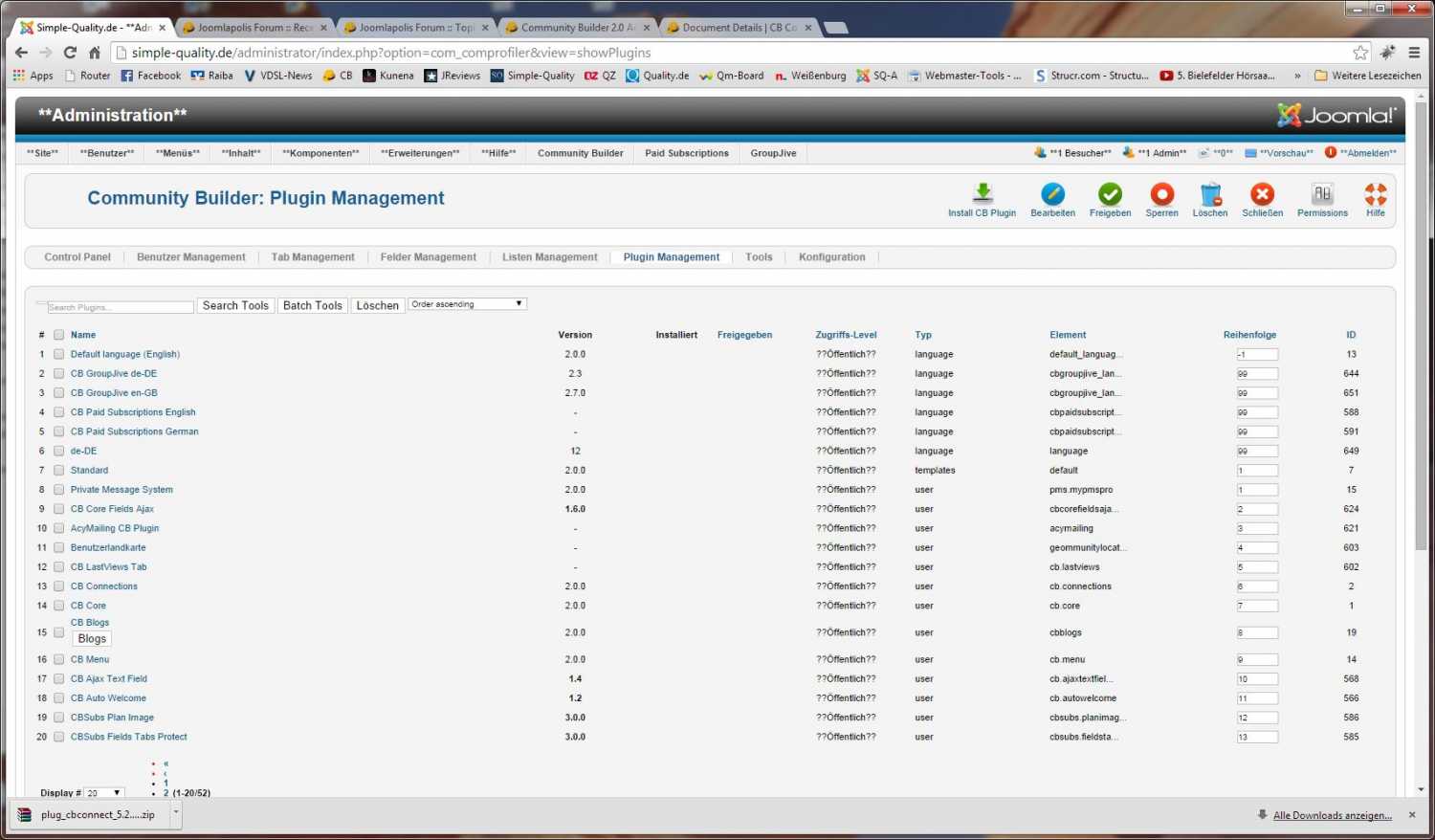This screenshot has height=840, width=1435.
Task: Check the Default language (English) row checkbox
Action: click(x=59, y=354)
